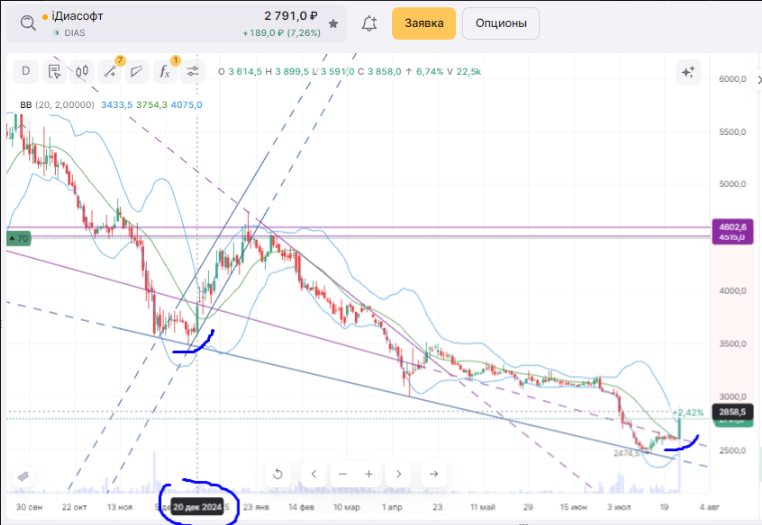The image size is (762, 525).
Task: Open the drawing tools line icon
Action: click(109, 71)
